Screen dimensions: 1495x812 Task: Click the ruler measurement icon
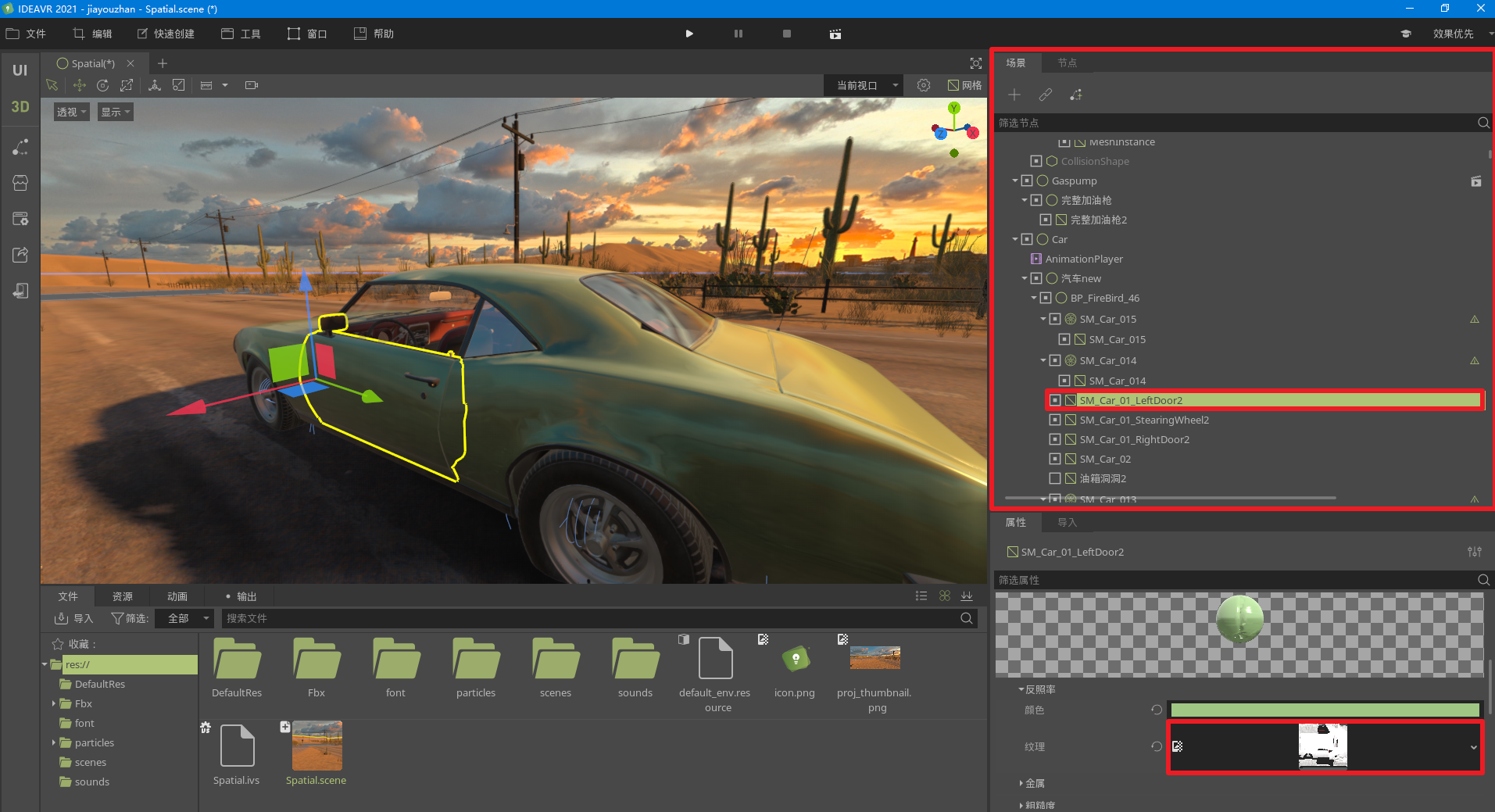(206, 85)
